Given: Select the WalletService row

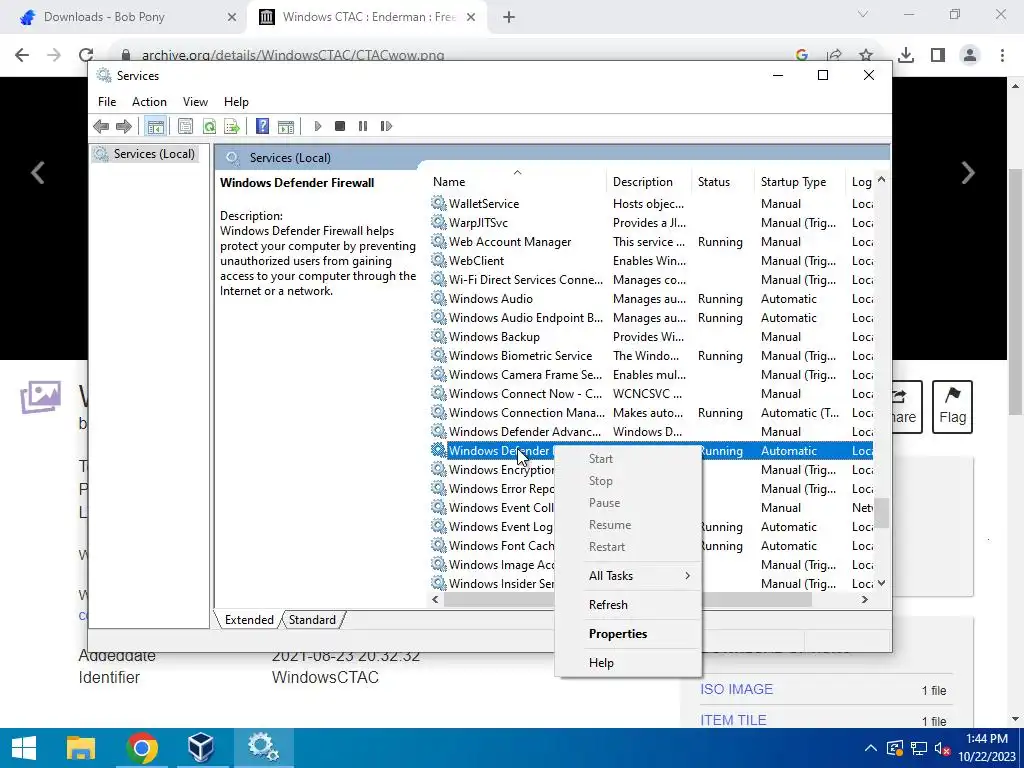Looking at the screenshot, I should (651, 204).
